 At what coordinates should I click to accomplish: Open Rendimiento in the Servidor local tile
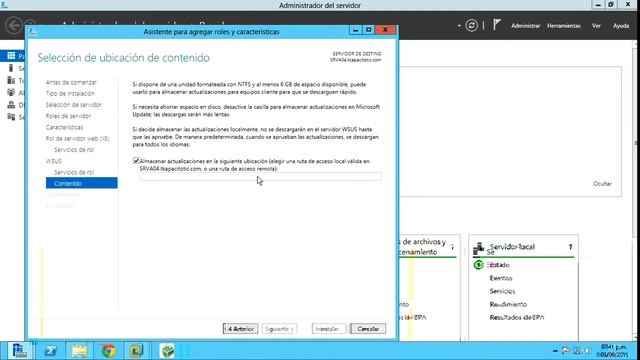tap(508, 304)
